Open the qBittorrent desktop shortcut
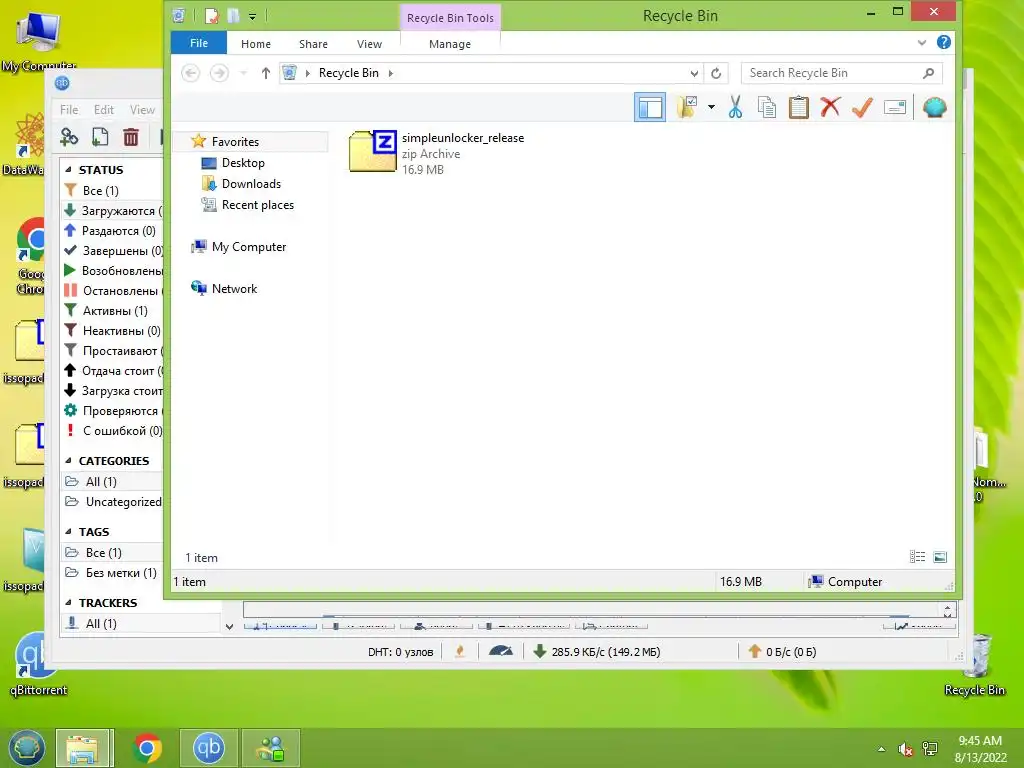This screenshot has height=768, width=1024. (38, 663)
